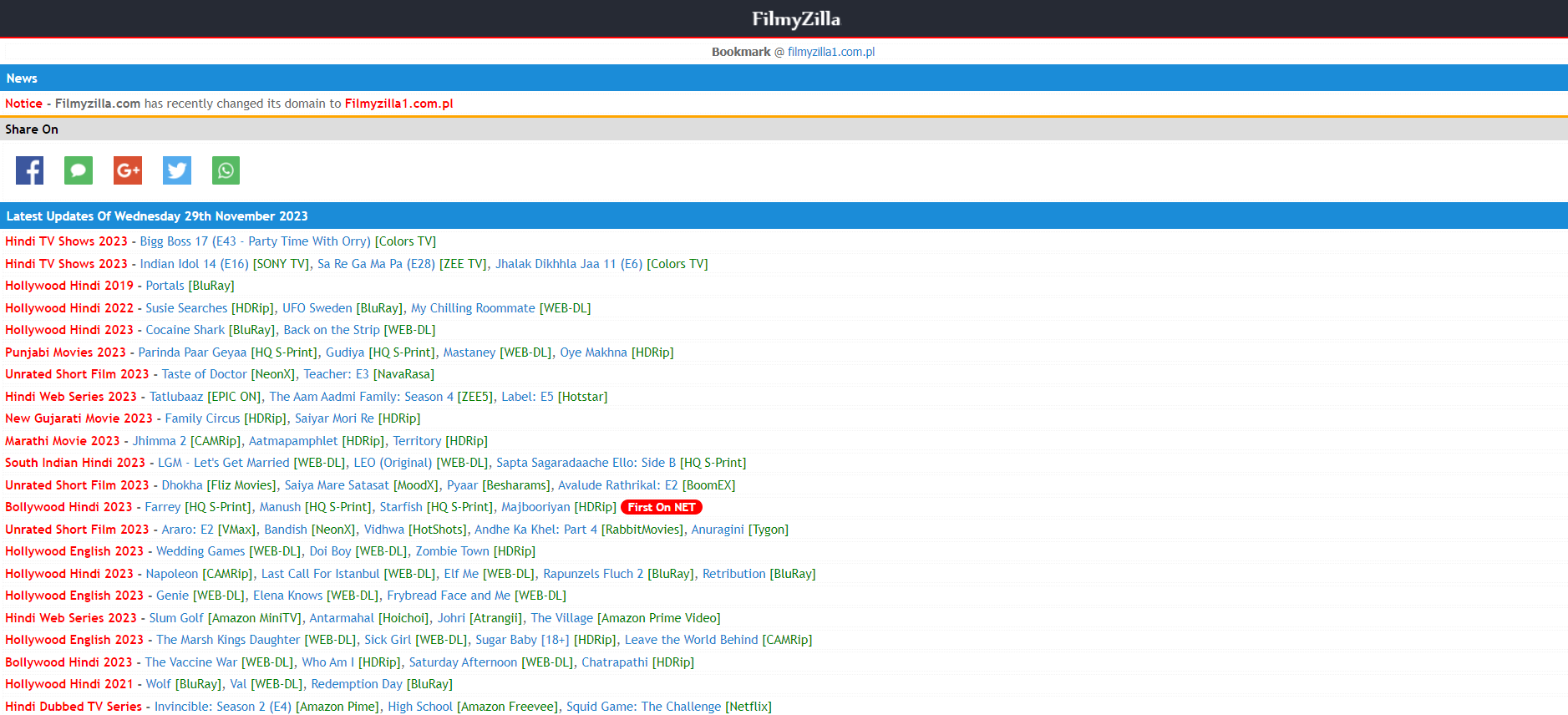Share the page on Facebook

click(x=29, y=170)
